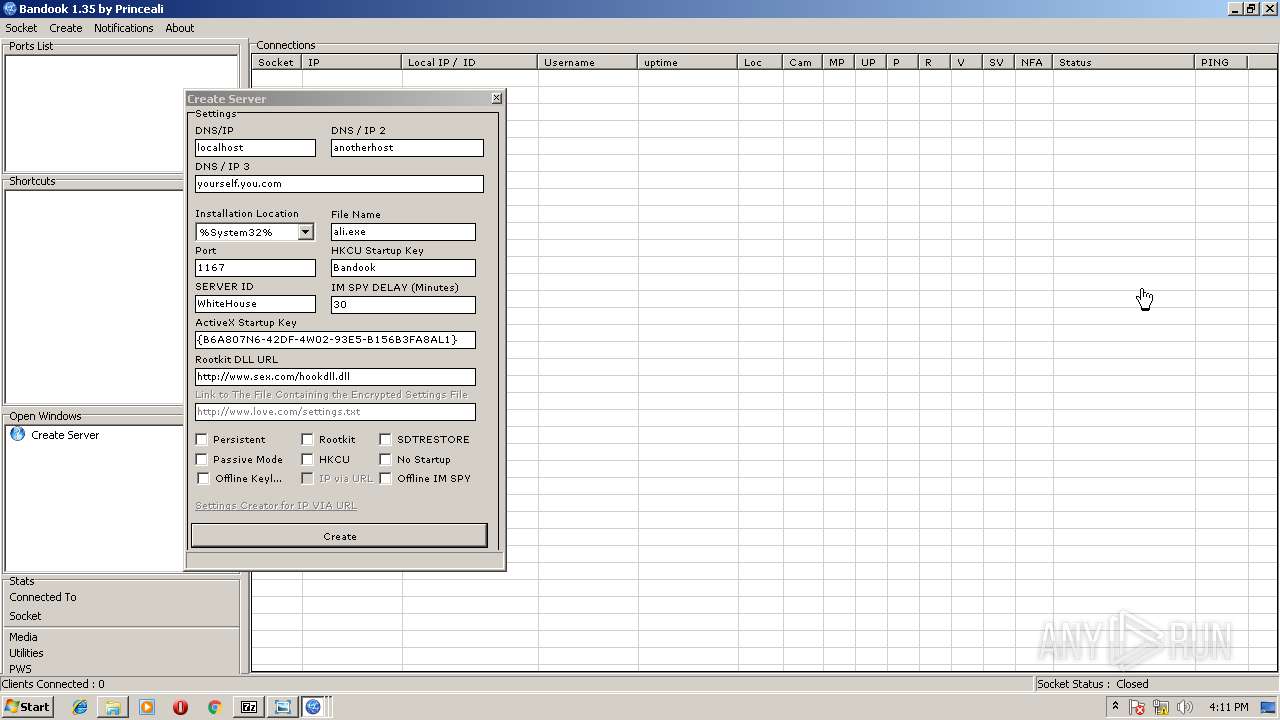Screen dimensions: 1280x720
Task: Click the PING column header
Action: tap(1221, 62)
